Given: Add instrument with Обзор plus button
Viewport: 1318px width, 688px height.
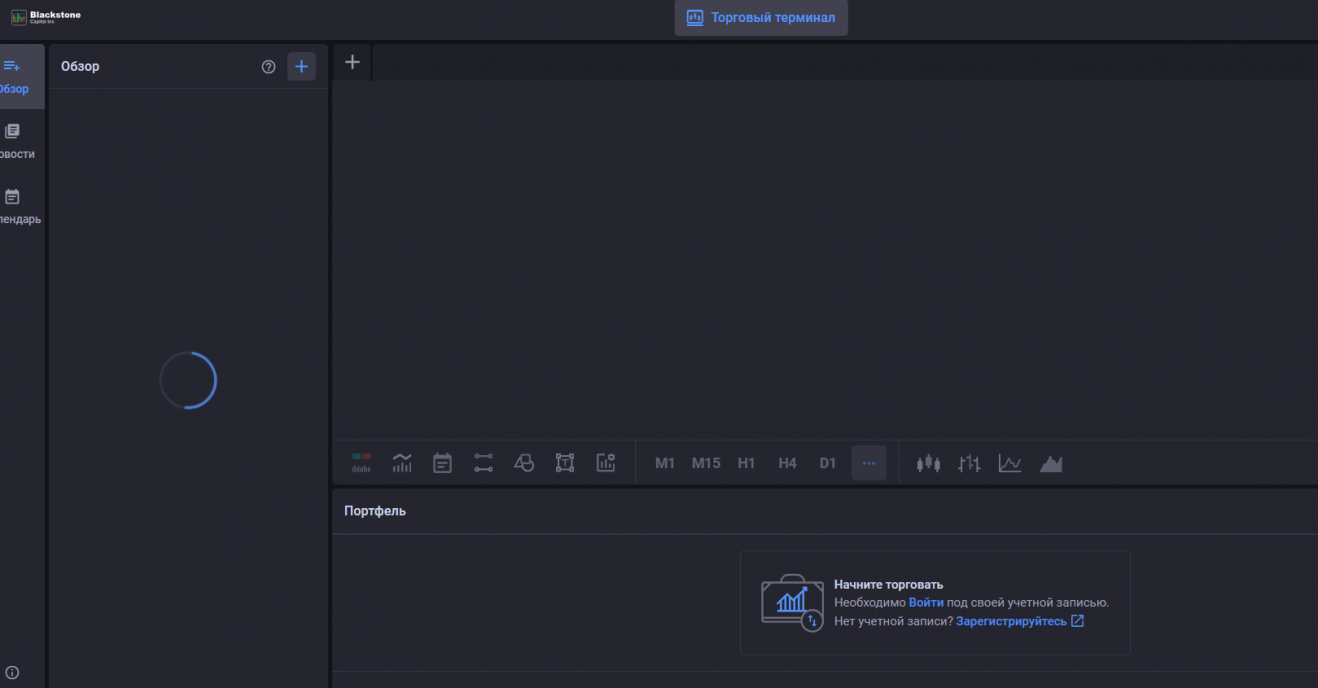Looking at the screenshot, I should [x=301, y=67].
